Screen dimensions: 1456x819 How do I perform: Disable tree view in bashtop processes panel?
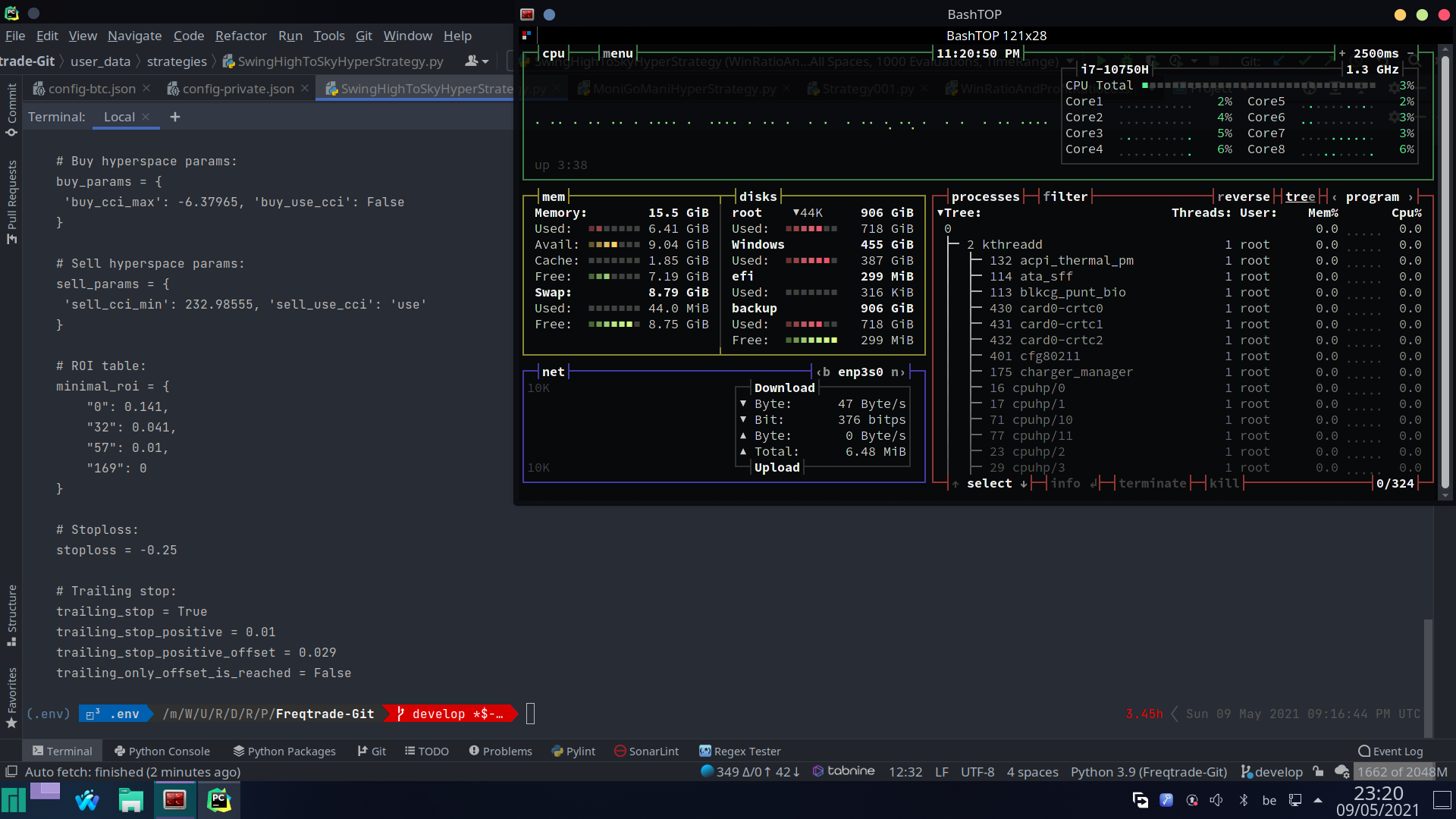tap(1301, 196)
